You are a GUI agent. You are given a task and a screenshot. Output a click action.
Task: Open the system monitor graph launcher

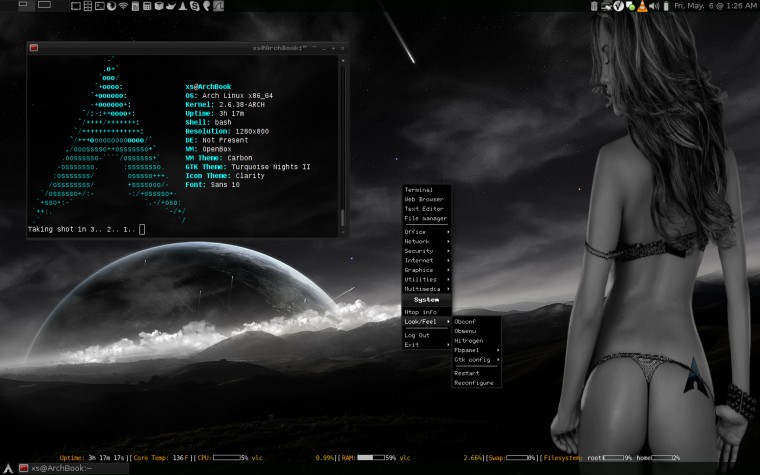(219, 6)
